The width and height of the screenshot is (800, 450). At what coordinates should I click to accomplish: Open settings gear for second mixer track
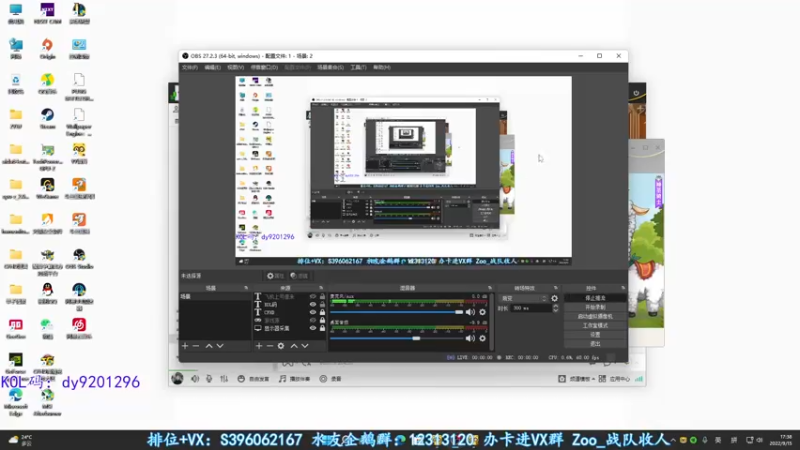[482, 338]
